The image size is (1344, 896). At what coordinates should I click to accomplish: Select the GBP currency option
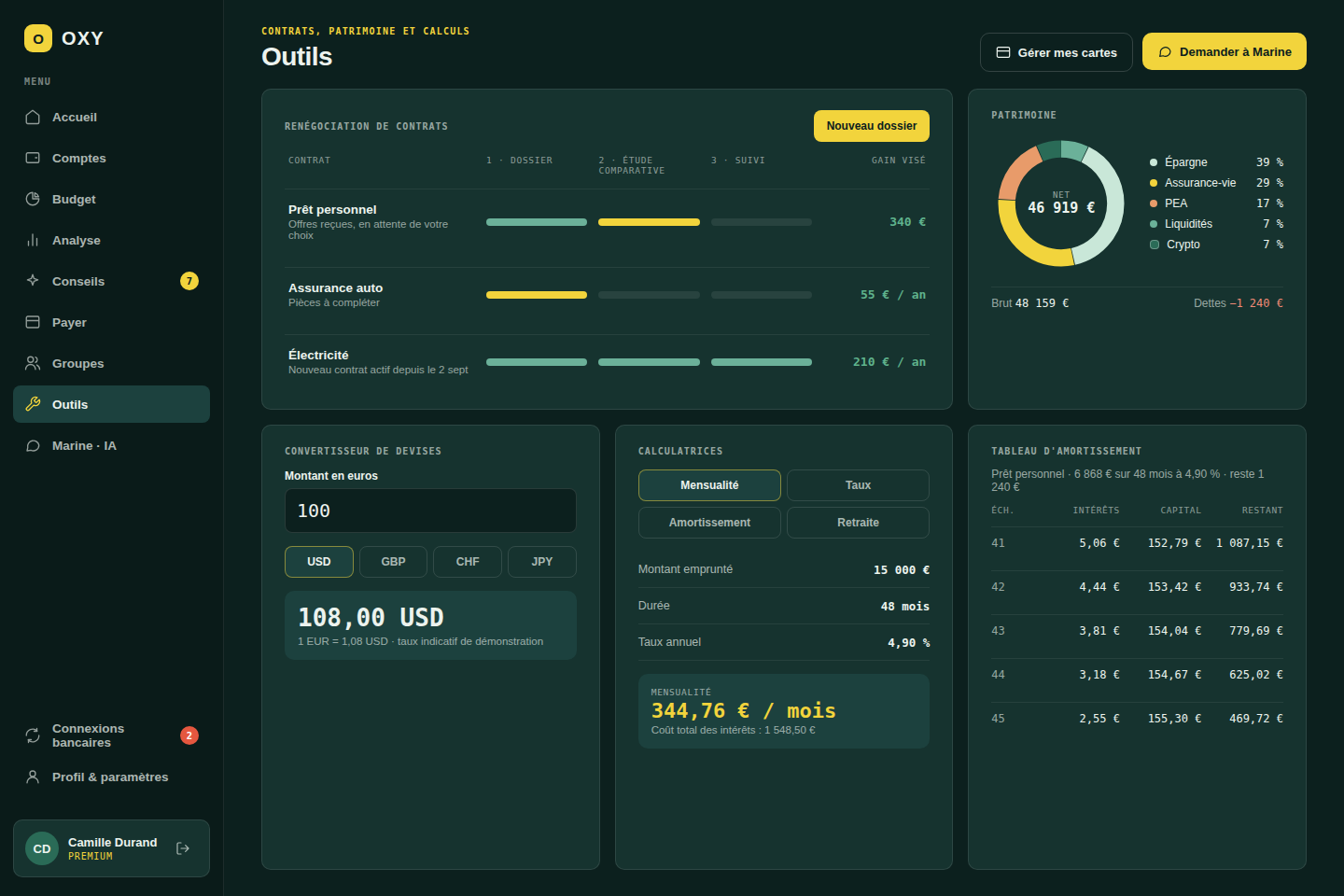(393, 562)
